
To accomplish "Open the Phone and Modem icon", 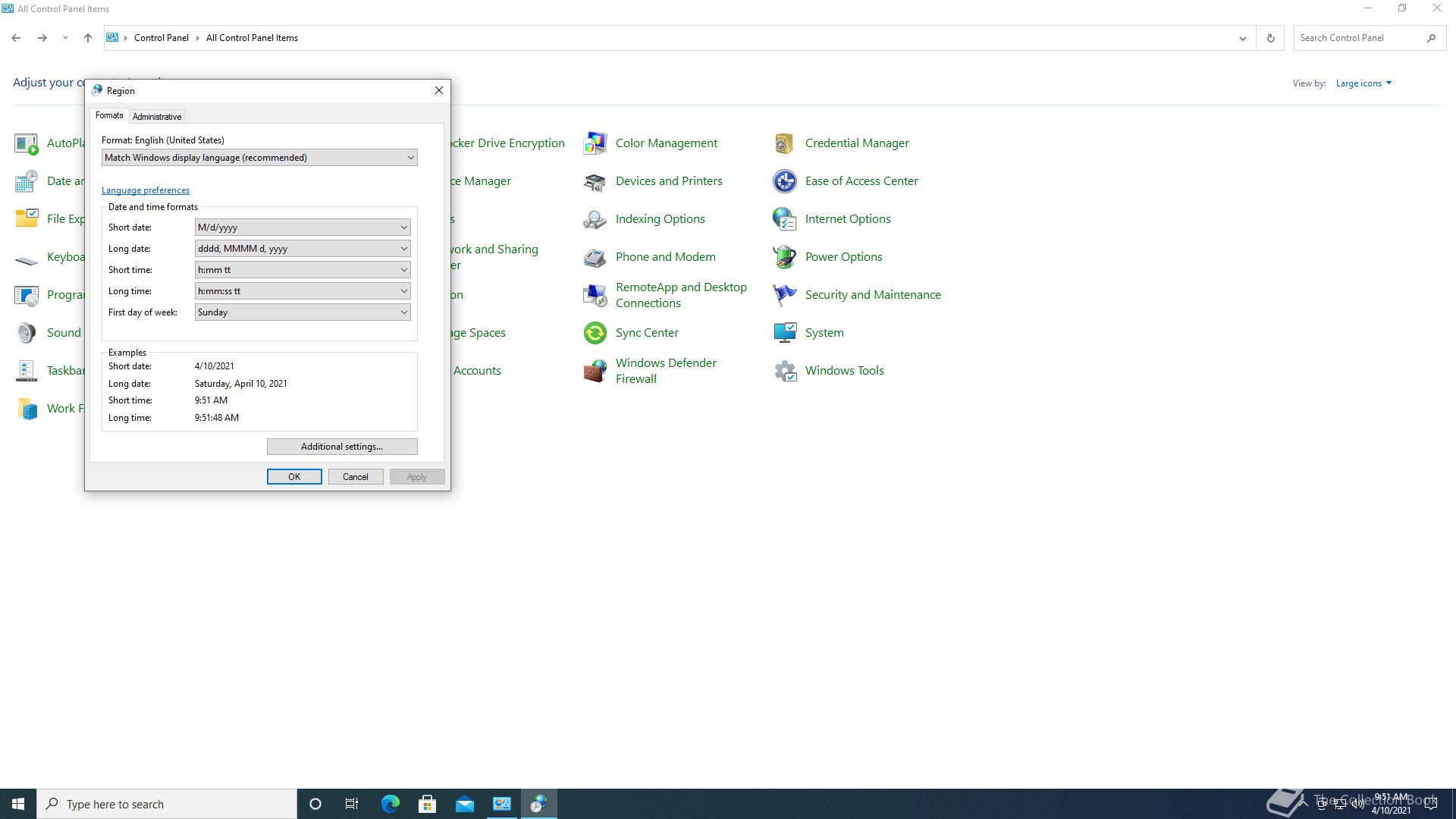I will pyautogui.click(x=595, y=257).
